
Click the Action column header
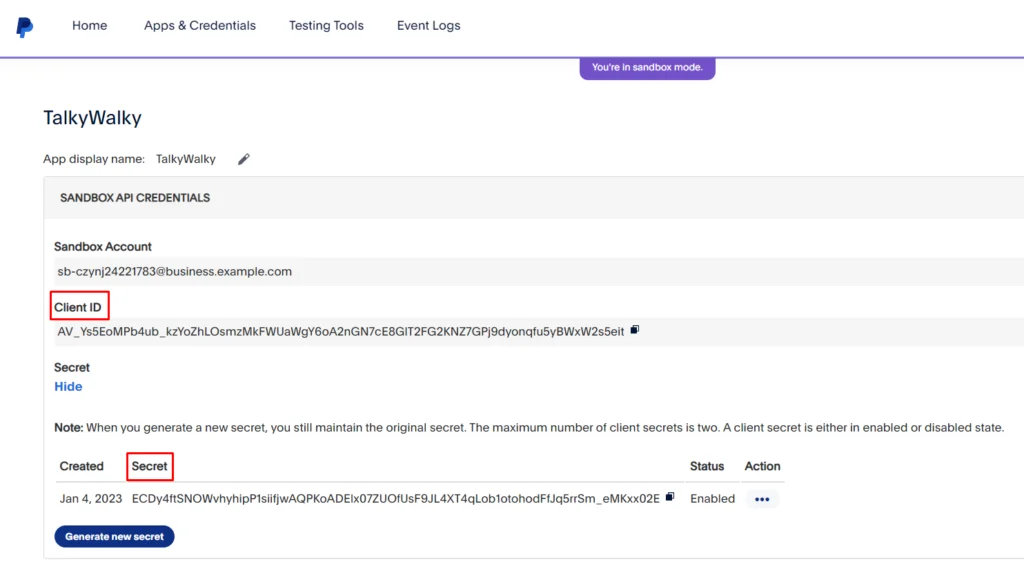pyautogui.click(x=762, y=466)
